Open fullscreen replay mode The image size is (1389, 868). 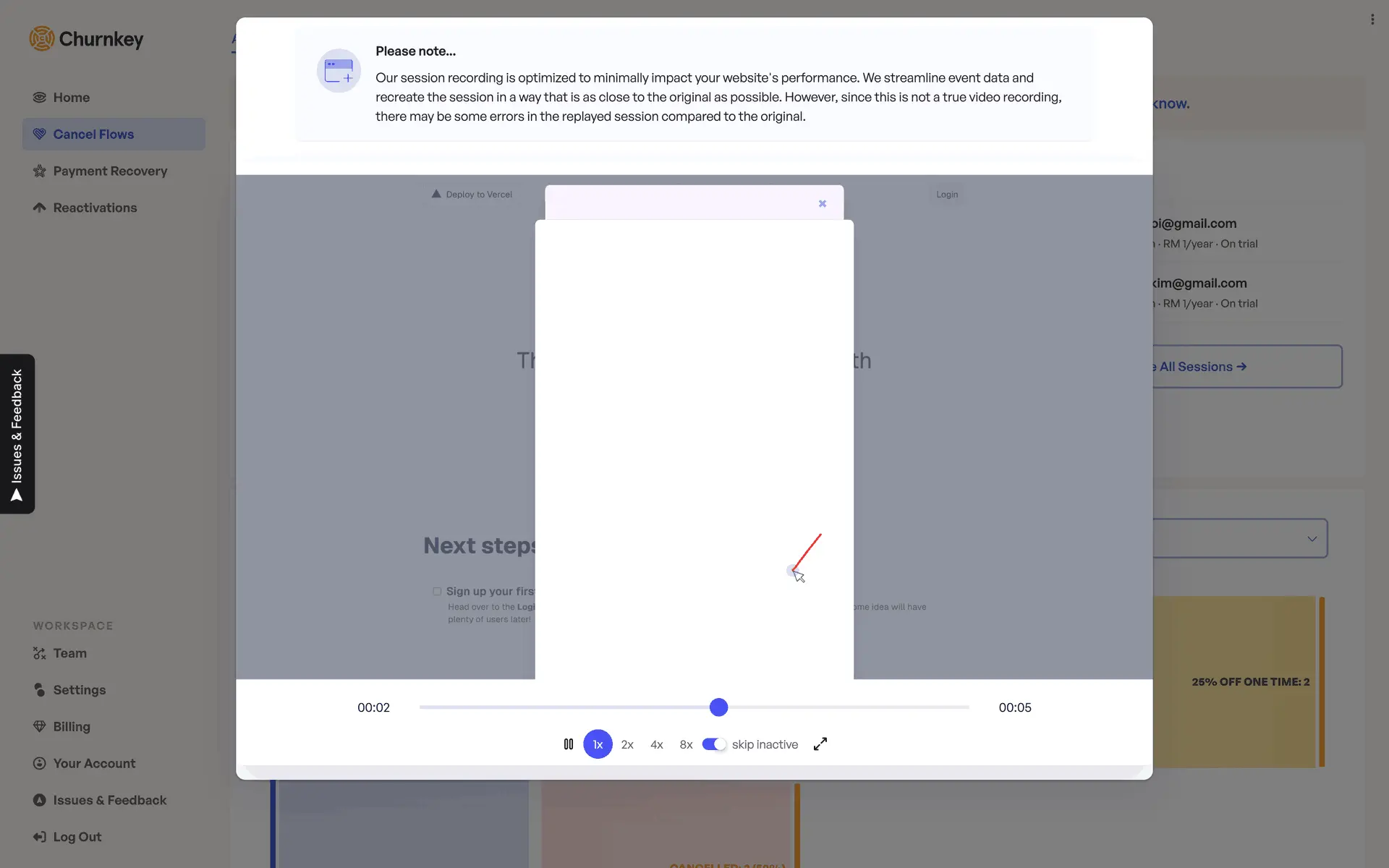click(820, 744)
